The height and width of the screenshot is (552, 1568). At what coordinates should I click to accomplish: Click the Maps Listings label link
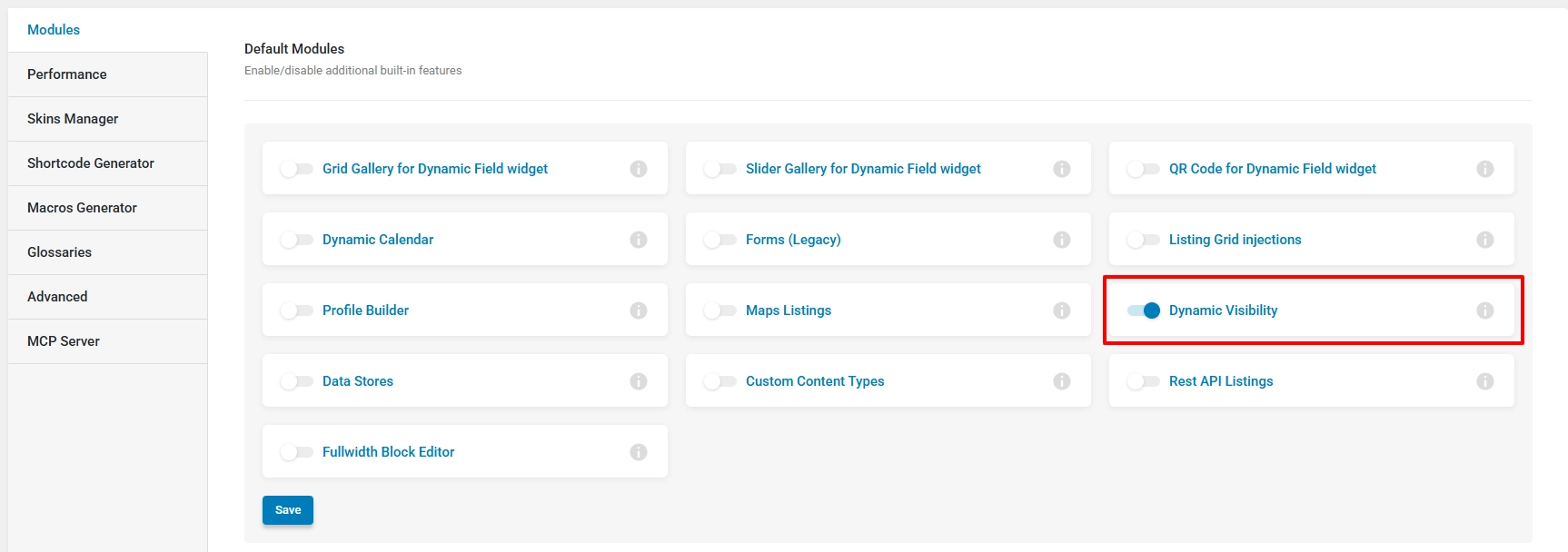(789, 310)
